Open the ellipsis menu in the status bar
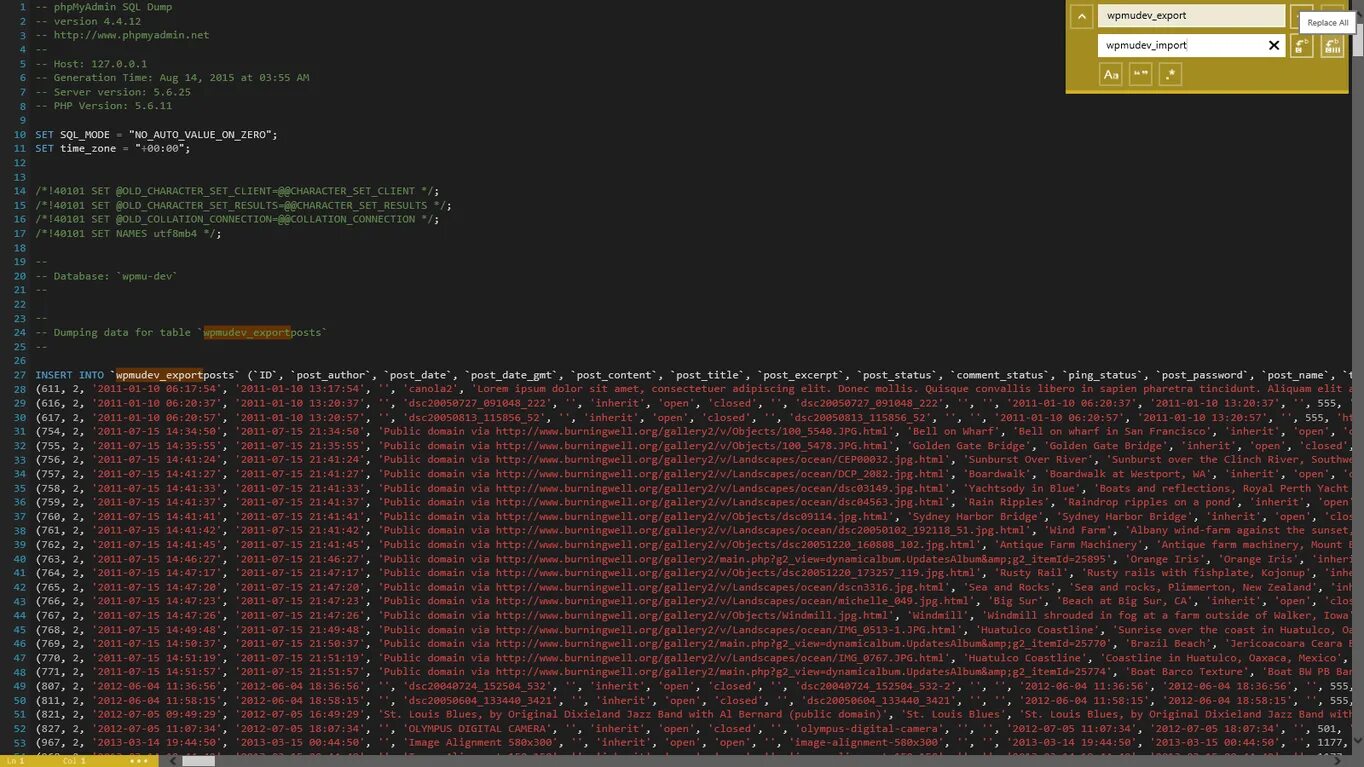Viewport: 1364px width, 767px height. coord(137,760)
